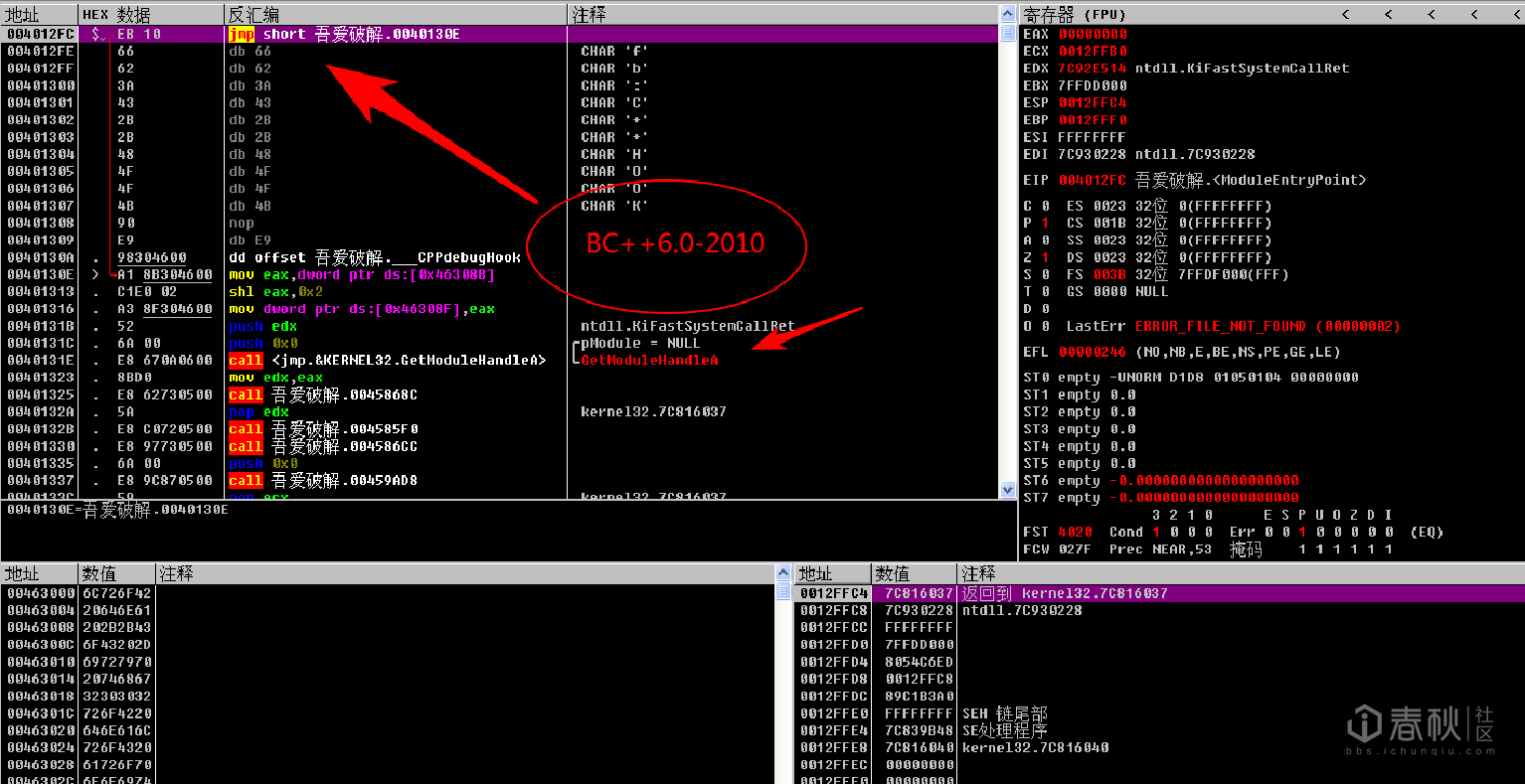Screen dimensions: 1525x784
Task: Click the EFL 00000246 flags row
Action: (x=1182, y=352)
